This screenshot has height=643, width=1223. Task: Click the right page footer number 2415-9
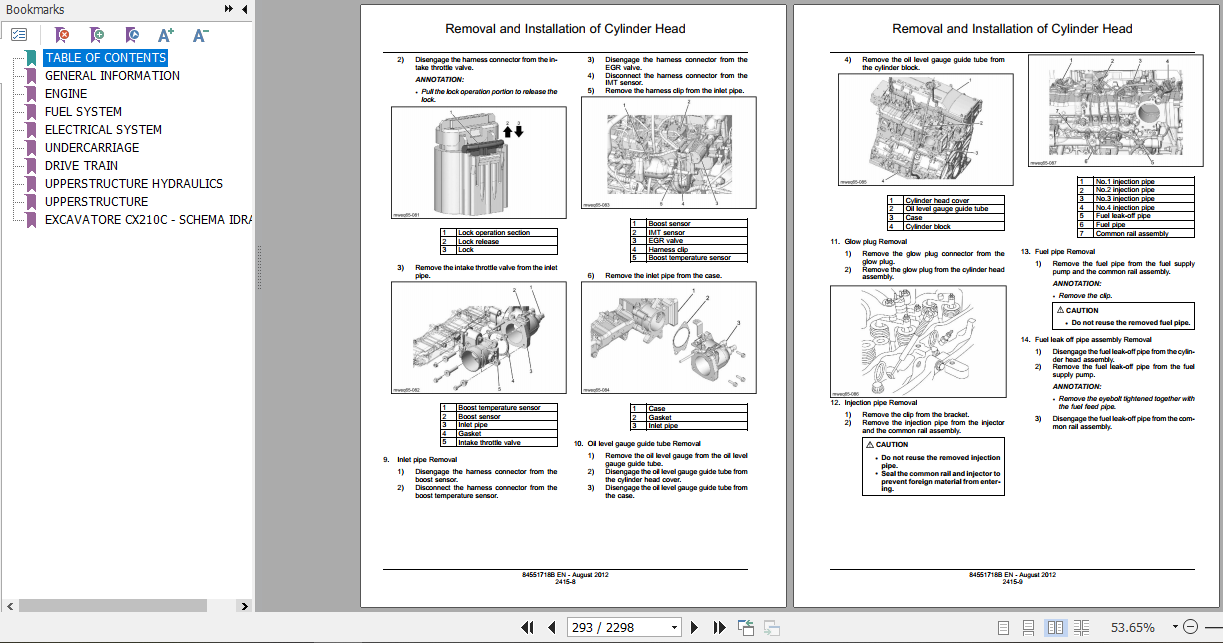point(1012,582)
